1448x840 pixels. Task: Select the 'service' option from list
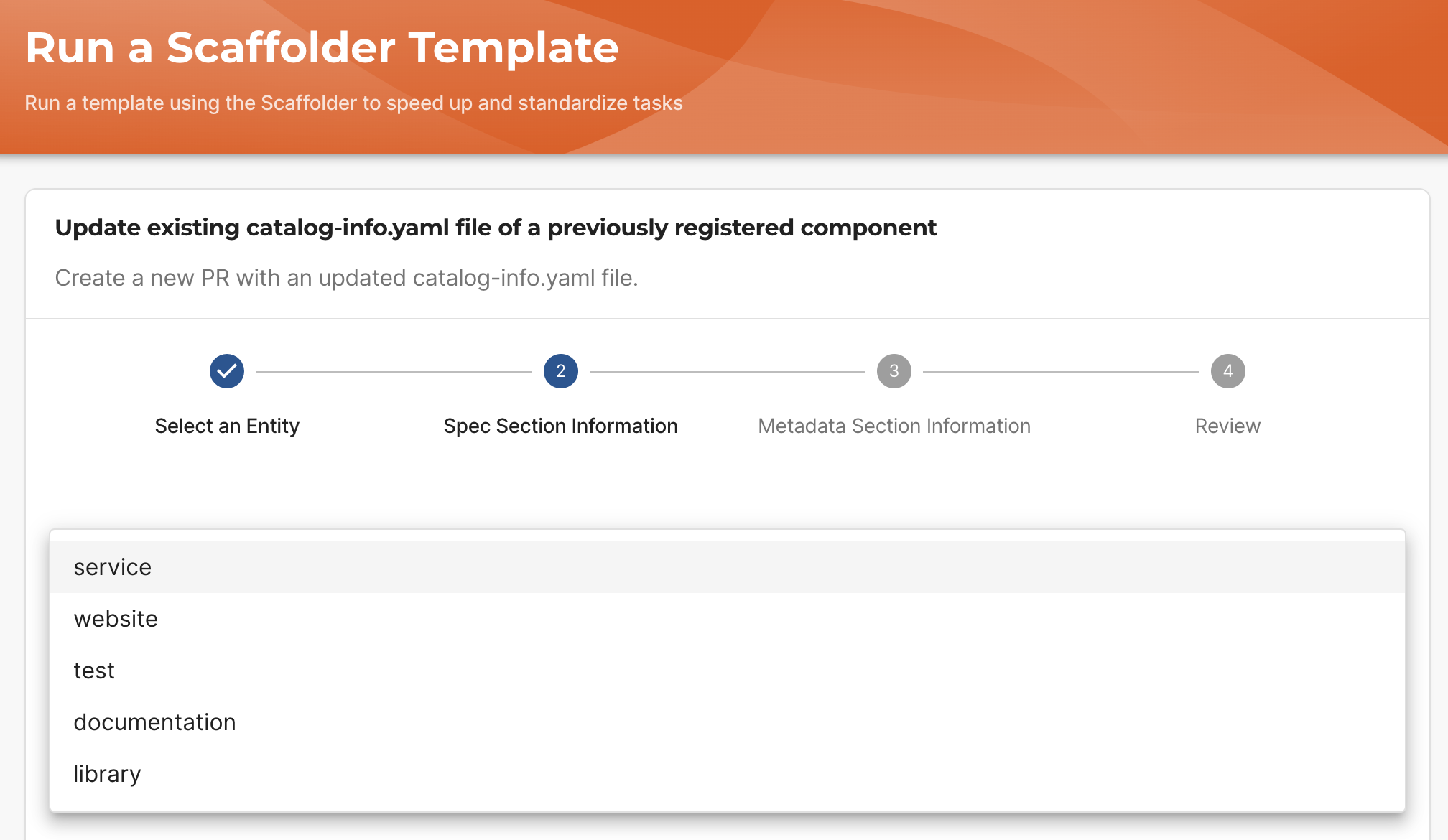[x=113, y=566]
